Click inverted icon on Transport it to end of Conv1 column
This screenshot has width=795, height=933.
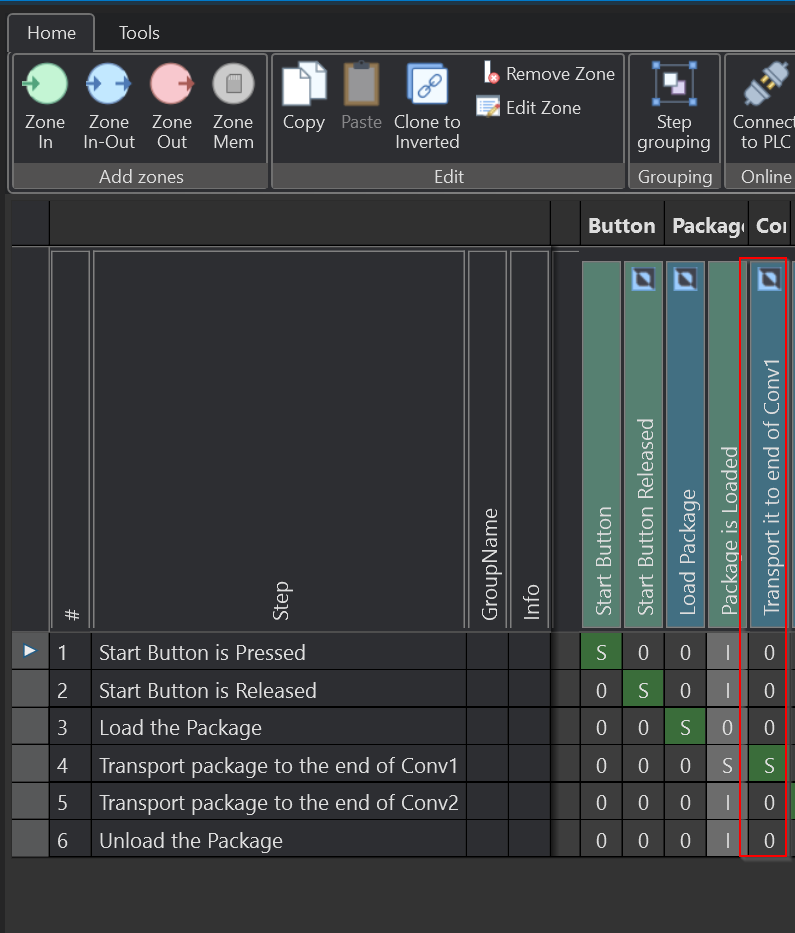(x=769, y=279)
